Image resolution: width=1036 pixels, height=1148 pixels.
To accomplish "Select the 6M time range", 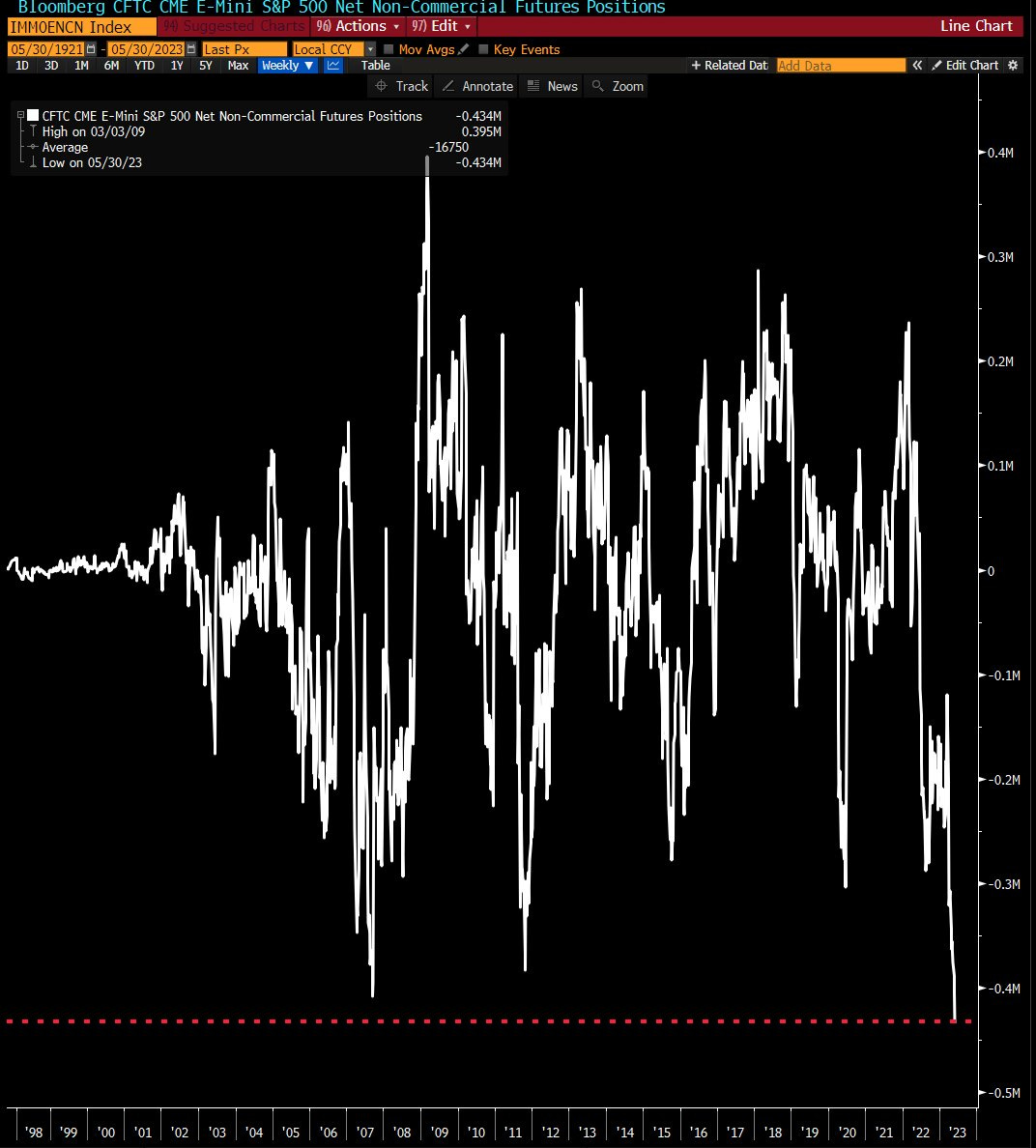I will coord(111,65).
